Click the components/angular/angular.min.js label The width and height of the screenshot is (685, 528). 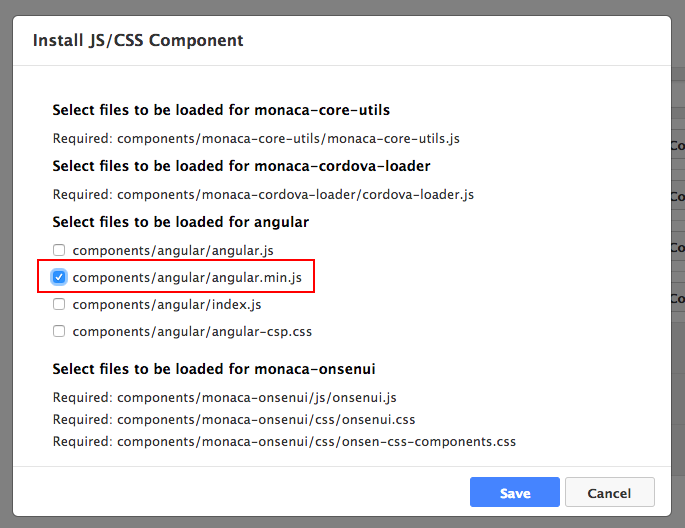tap(187, 278)
